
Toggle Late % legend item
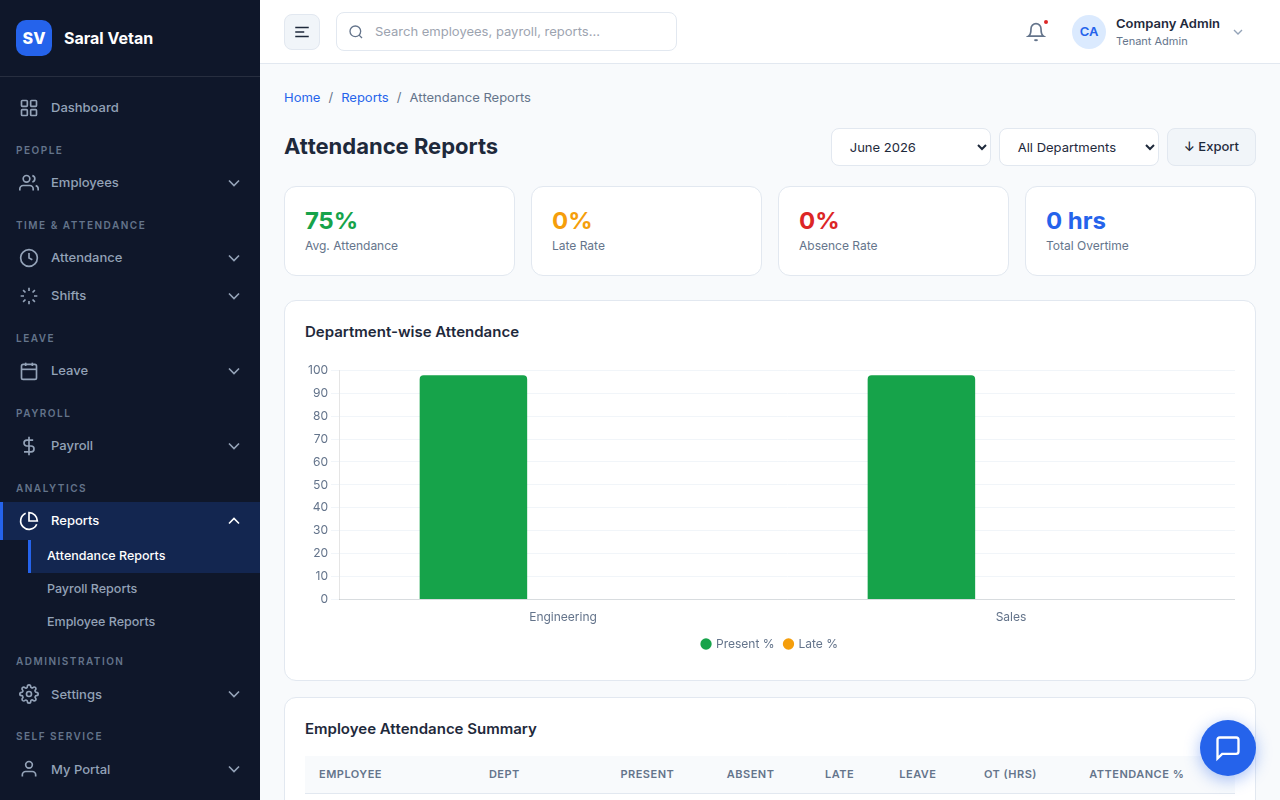click(x=810, y=644)
